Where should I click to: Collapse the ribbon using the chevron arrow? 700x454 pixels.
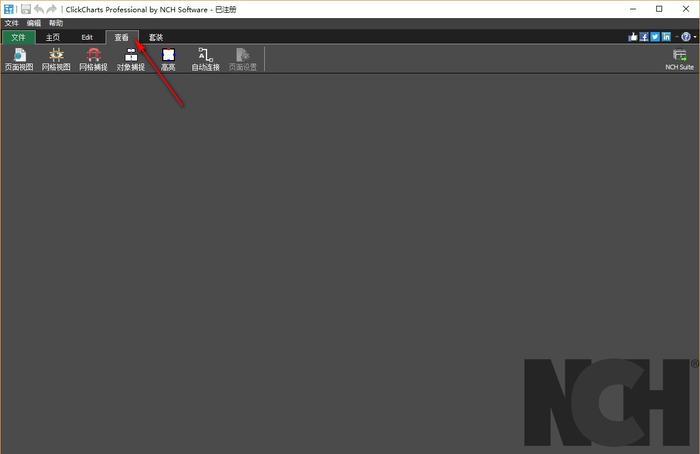676,37
